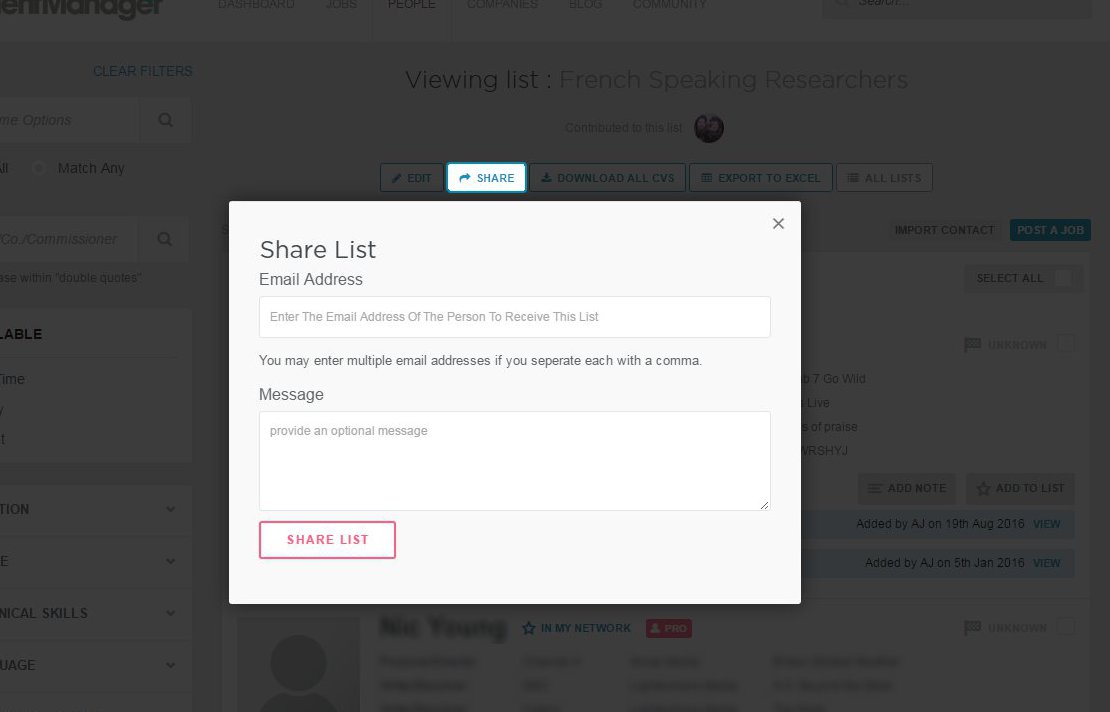This screenshot has height=712, width=1110.
Task: Expand the Technical Skills filter section
Action: coord(170,613)
